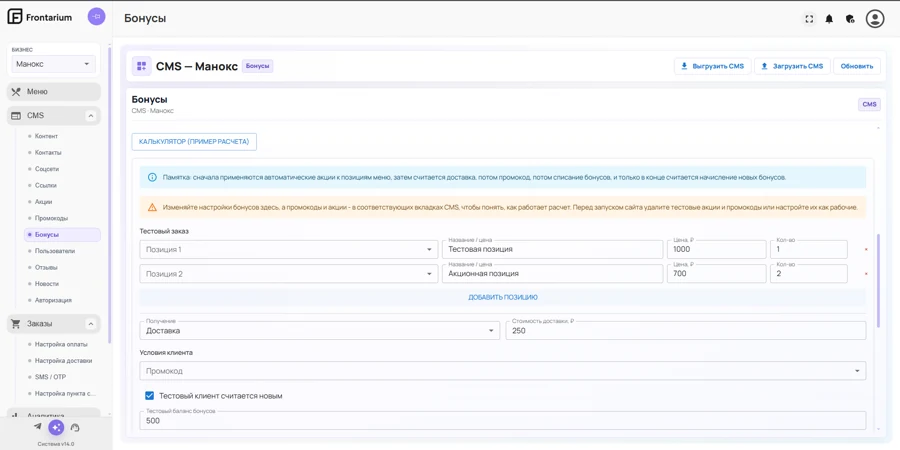Open the Бизнес dropdown showing Манокс
Image resolution: width=900 pixels, height=450 pixels.
pos(53,64)
